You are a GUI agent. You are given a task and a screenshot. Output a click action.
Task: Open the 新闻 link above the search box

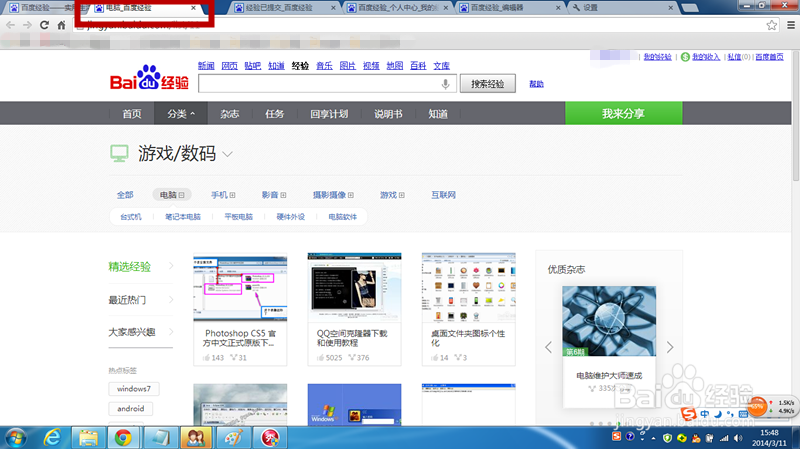(x=206, y=65)
